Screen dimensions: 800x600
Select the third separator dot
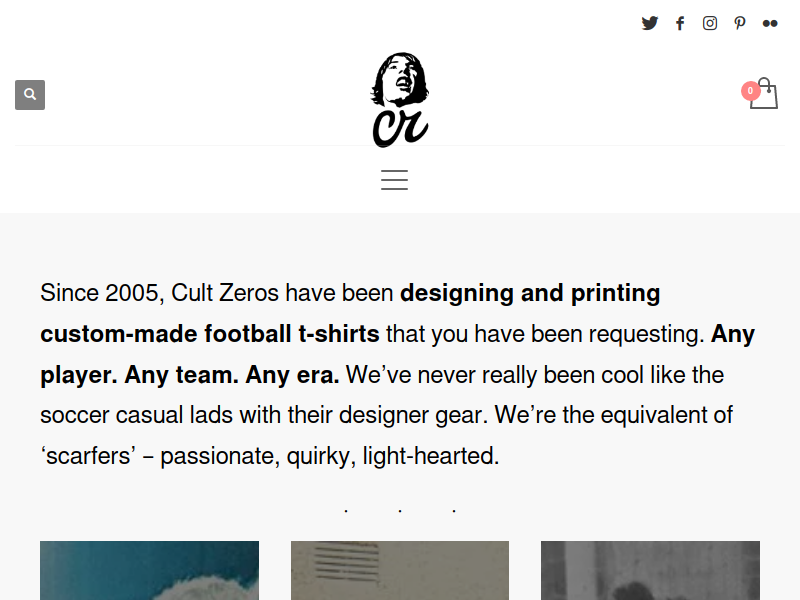coord(454,510)
